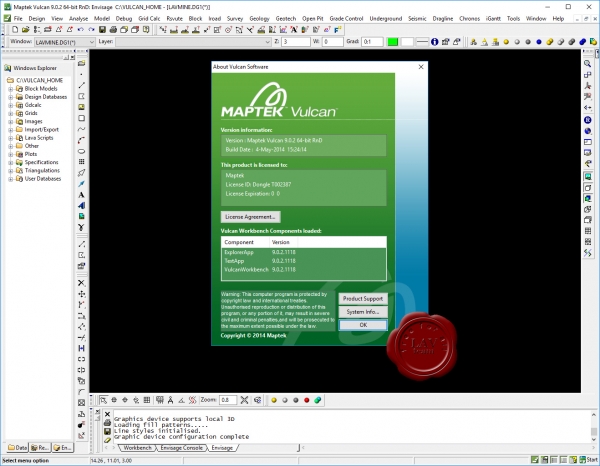The image size is (600, 466).
Task: Click the console save disk icon
Action: coord(108,431)
